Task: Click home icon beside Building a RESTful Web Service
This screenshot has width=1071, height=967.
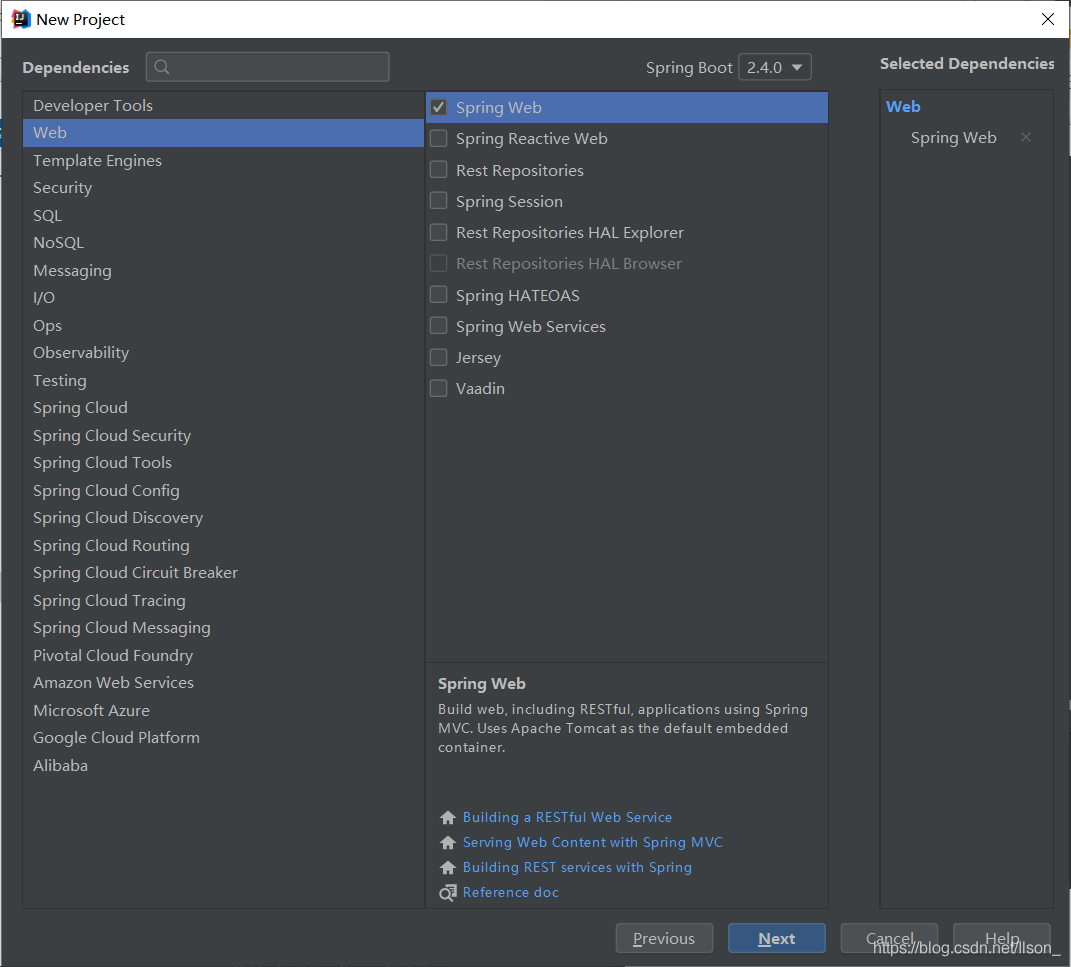Action: tap(448, 818)
